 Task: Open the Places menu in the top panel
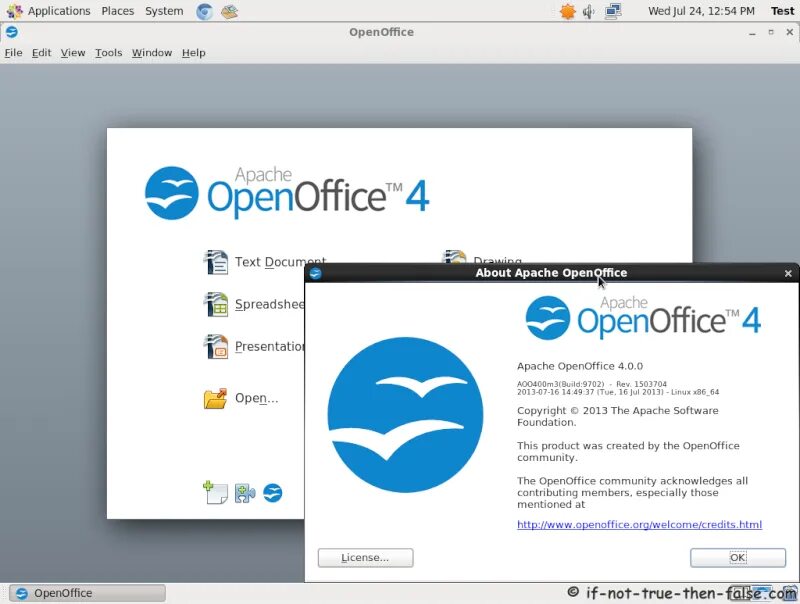click(117, 11)
